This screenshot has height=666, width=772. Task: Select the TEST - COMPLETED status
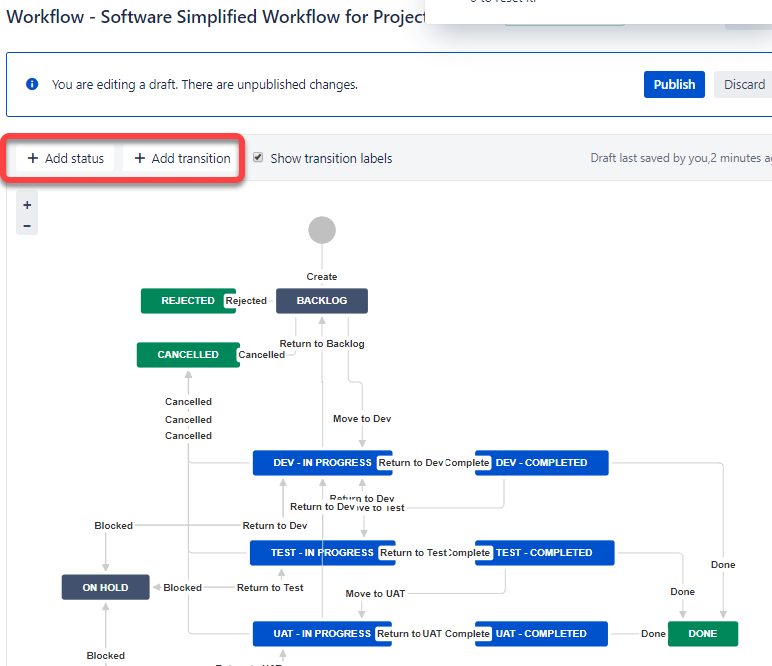coord(545,553)
